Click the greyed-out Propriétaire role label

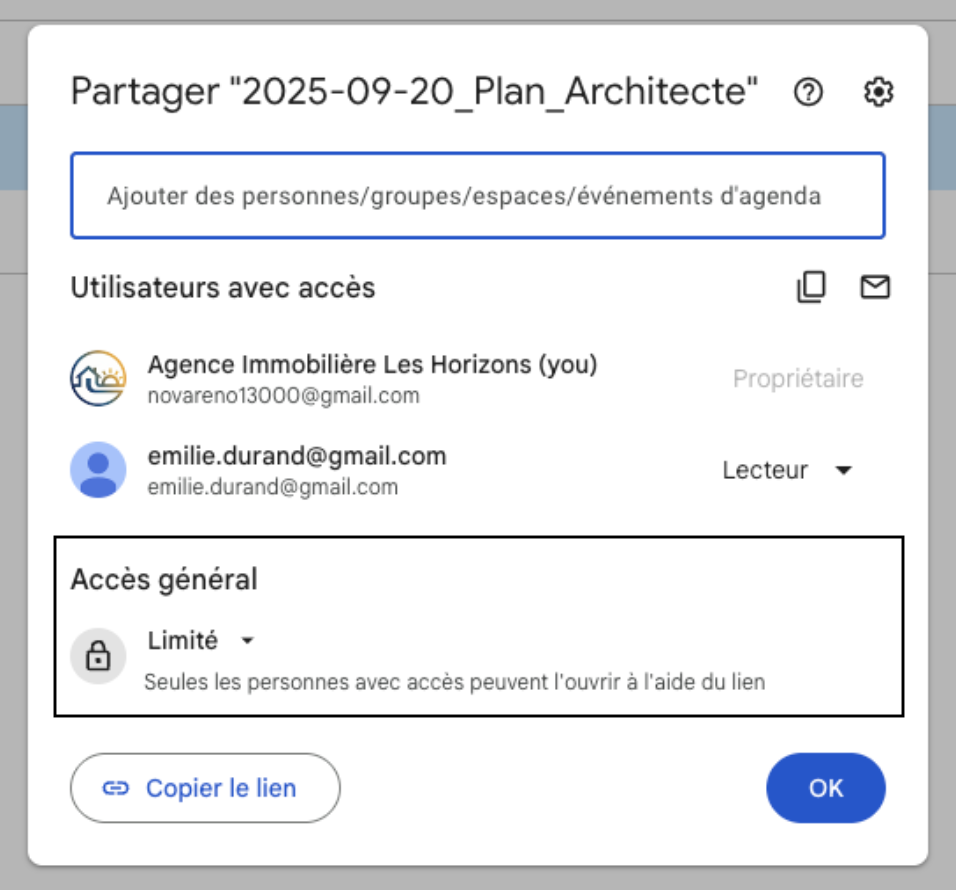(x=797, y=379)
